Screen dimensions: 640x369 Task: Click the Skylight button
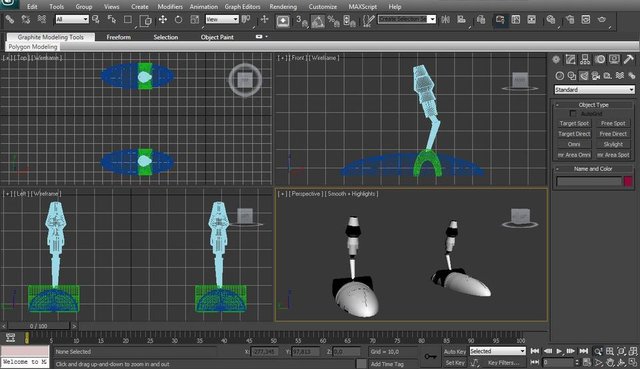pyautogui.click(x=613, y=144)
